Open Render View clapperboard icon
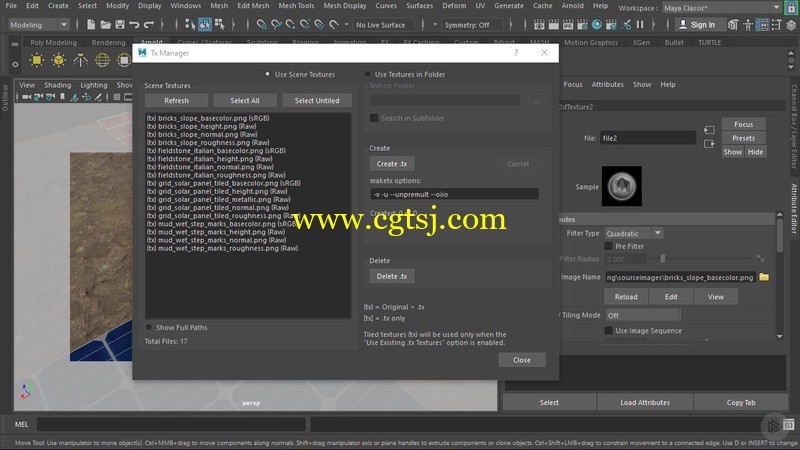 coord(539,24)
